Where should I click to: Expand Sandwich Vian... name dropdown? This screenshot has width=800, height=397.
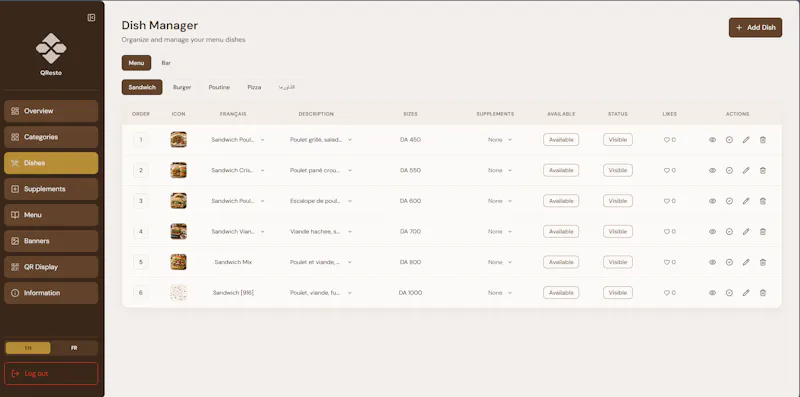(262, 232)
